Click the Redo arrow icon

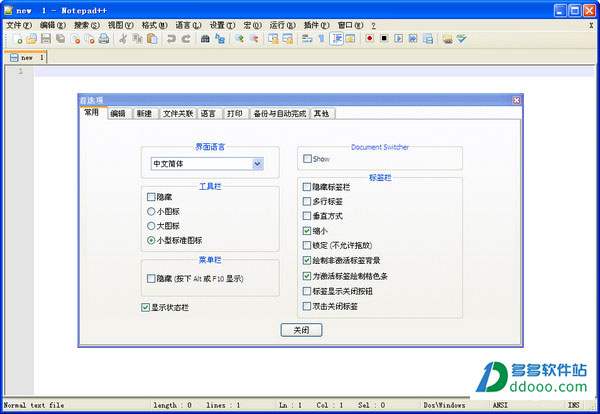[x=186, y=39]
